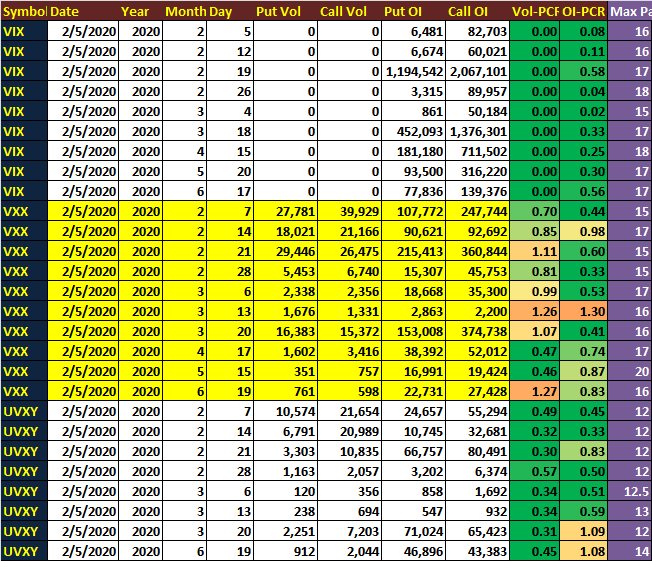This screenshot has width=652, height=561.
Task: Click the OI-PCR header cell
Action: tap(584, 12)
